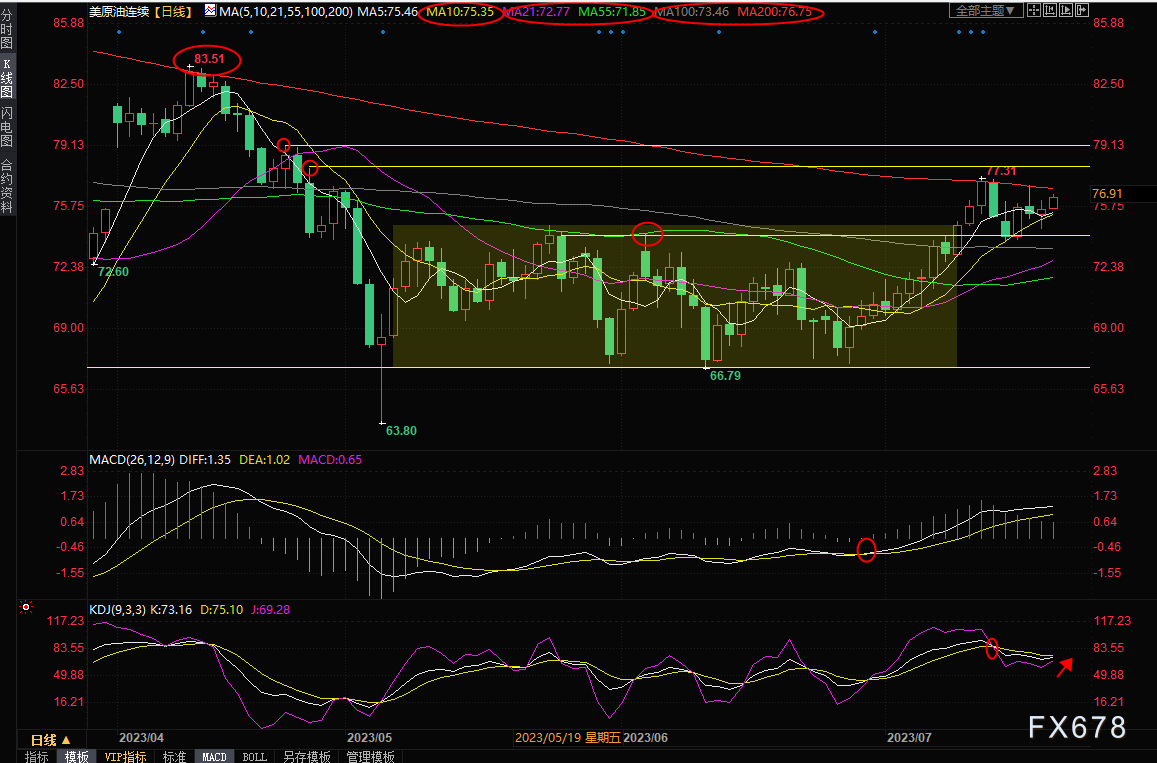1157x763 pixels.
Task: Click the yellow highlighted consolidation range box
Action: [674, 296]
